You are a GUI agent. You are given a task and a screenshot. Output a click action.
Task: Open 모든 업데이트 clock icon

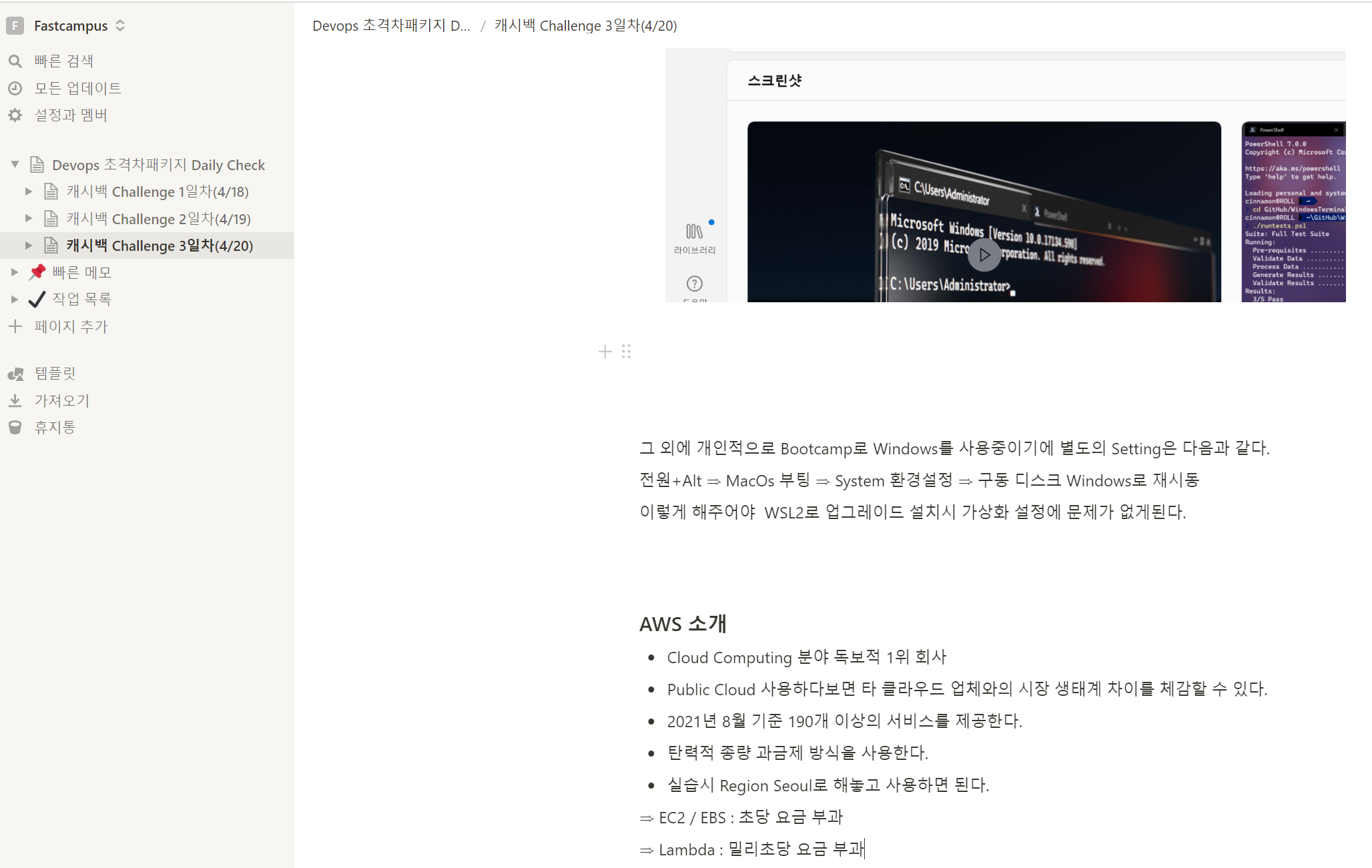pyautogui.click(x=15, y=88)
